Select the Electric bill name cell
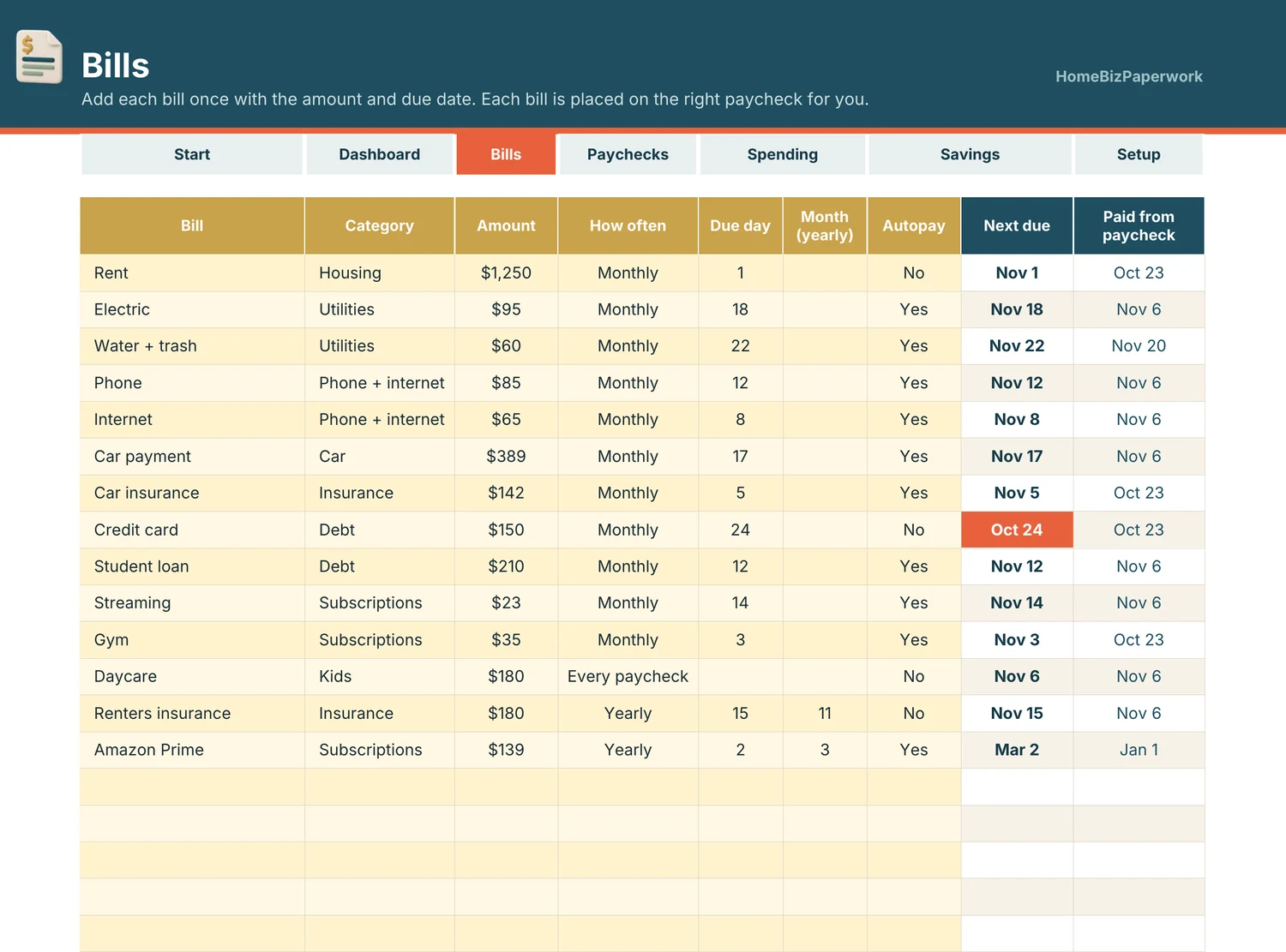The height and width of the screenshot is (952, 1286). coord(192,309)
